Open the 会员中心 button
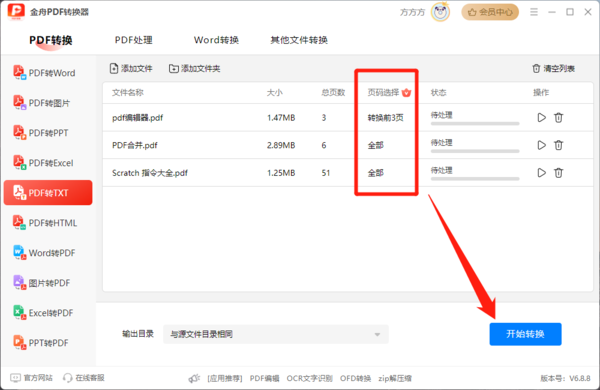Screen dimensions: 600x390 [x=490, y=12]
